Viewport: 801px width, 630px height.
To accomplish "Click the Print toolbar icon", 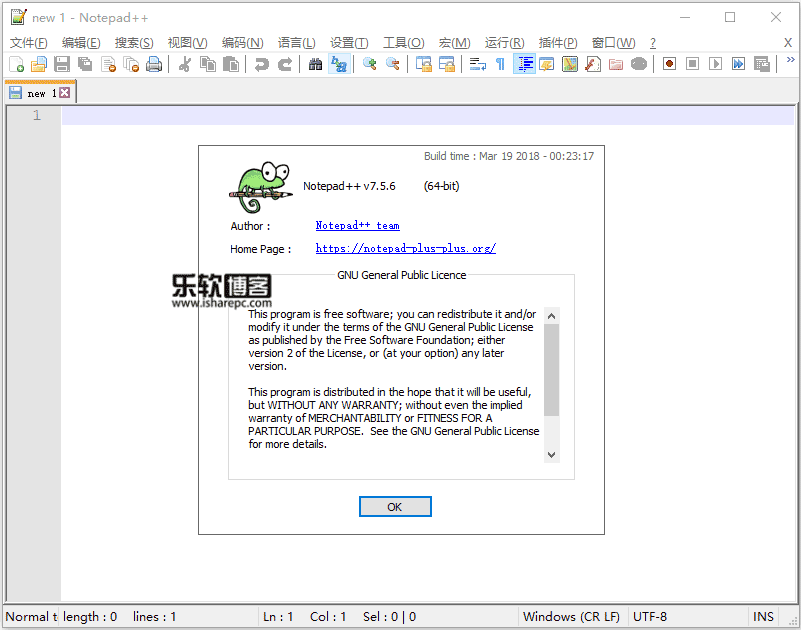I will click(x=154, y=64).
